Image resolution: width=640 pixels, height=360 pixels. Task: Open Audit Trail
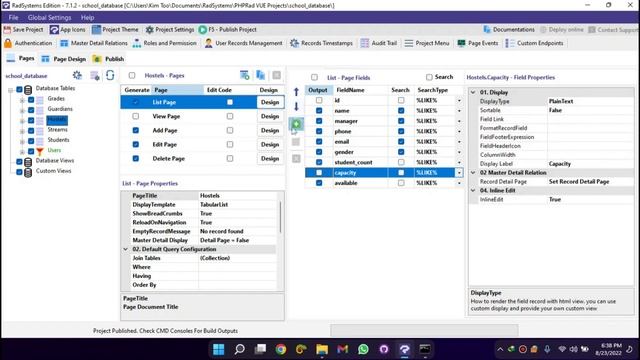(x=378, y=43)
